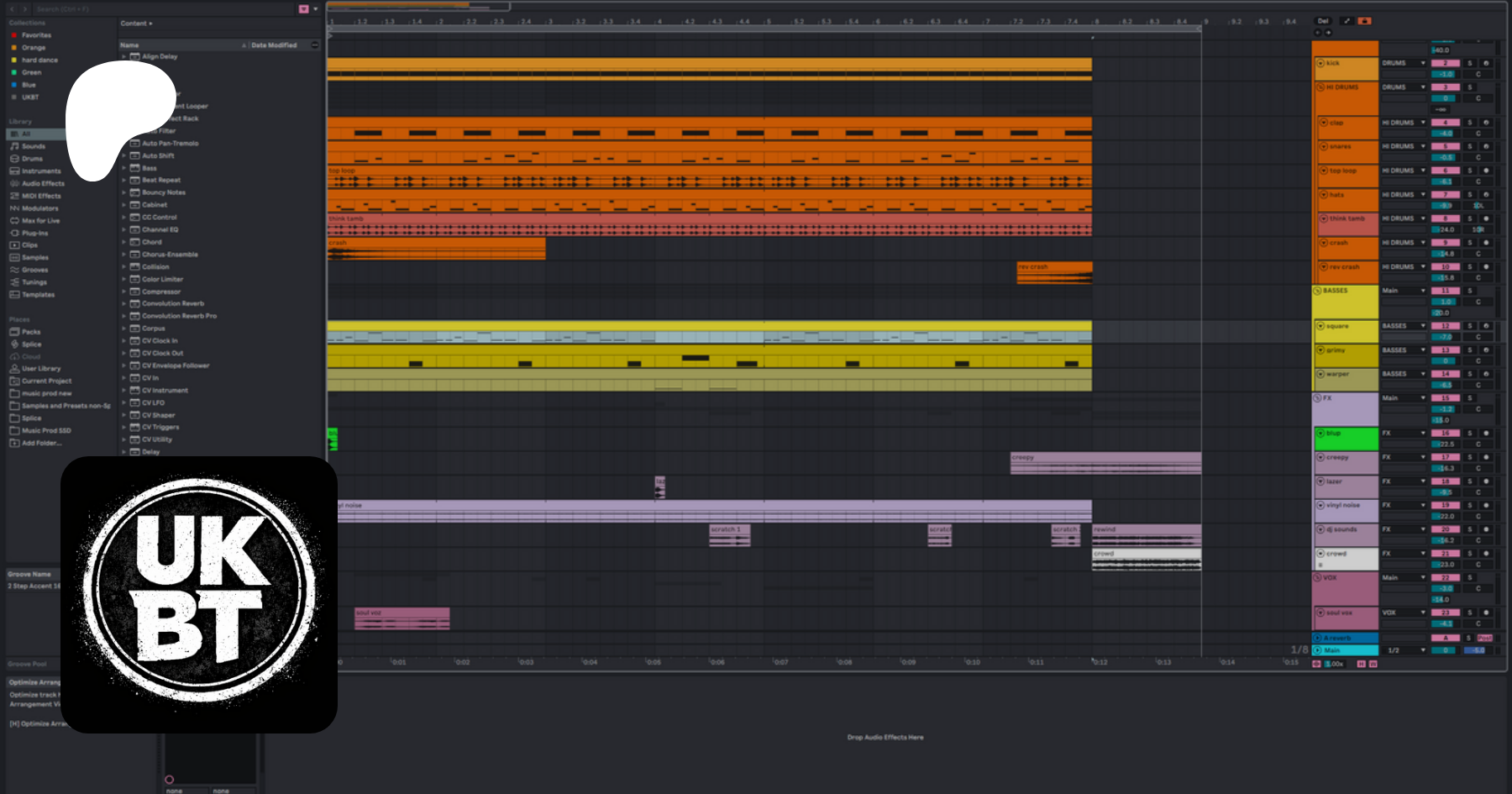Screen dimensions: 1512x794
Task: Open the Drums category in the browser
Action: click(x=32, y=159)
